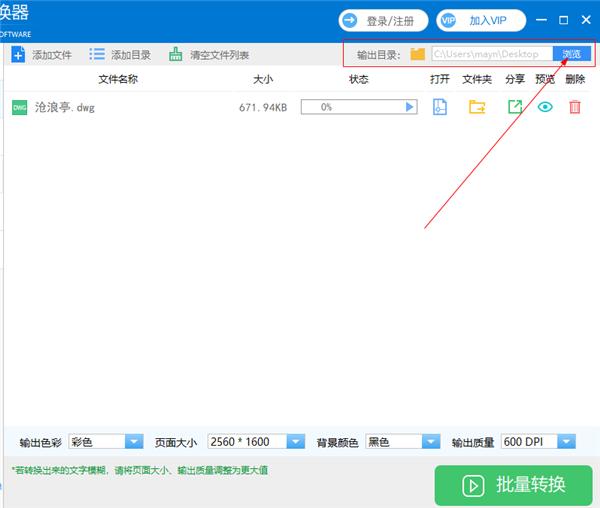Start 批量转换 batch conversion
The width and height of the screenshot is (600, 508).
click(514, 485)
